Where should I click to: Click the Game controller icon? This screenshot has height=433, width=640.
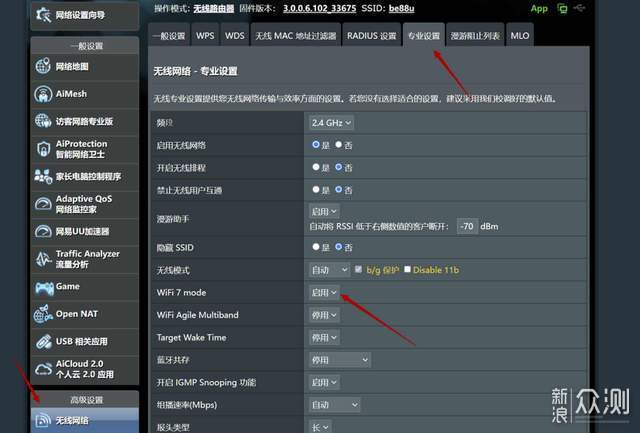pos(44,286)
